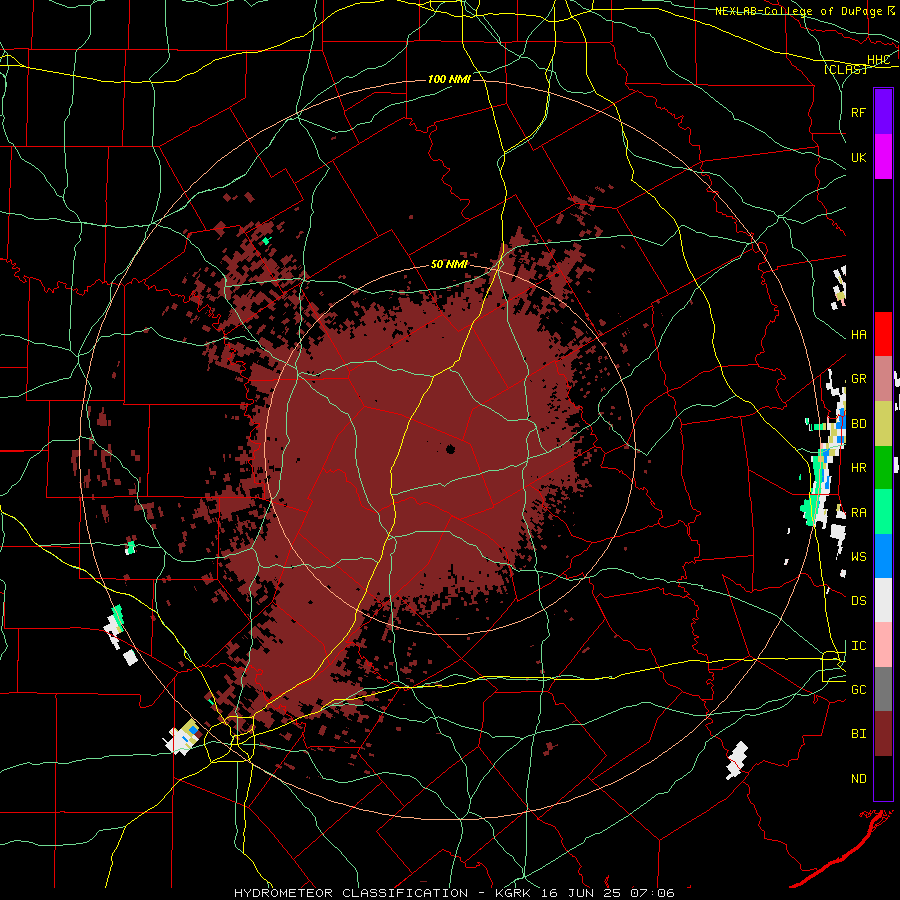The width and height of the screenshot is (900, 900).
Task: Click the red HA legend color swatch
Action: tap(883, 334)
